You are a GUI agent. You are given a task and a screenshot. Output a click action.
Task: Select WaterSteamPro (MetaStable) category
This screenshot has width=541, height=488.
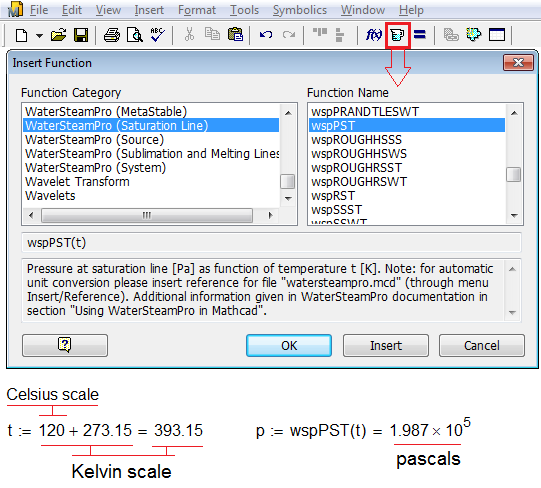click(151, 111)
